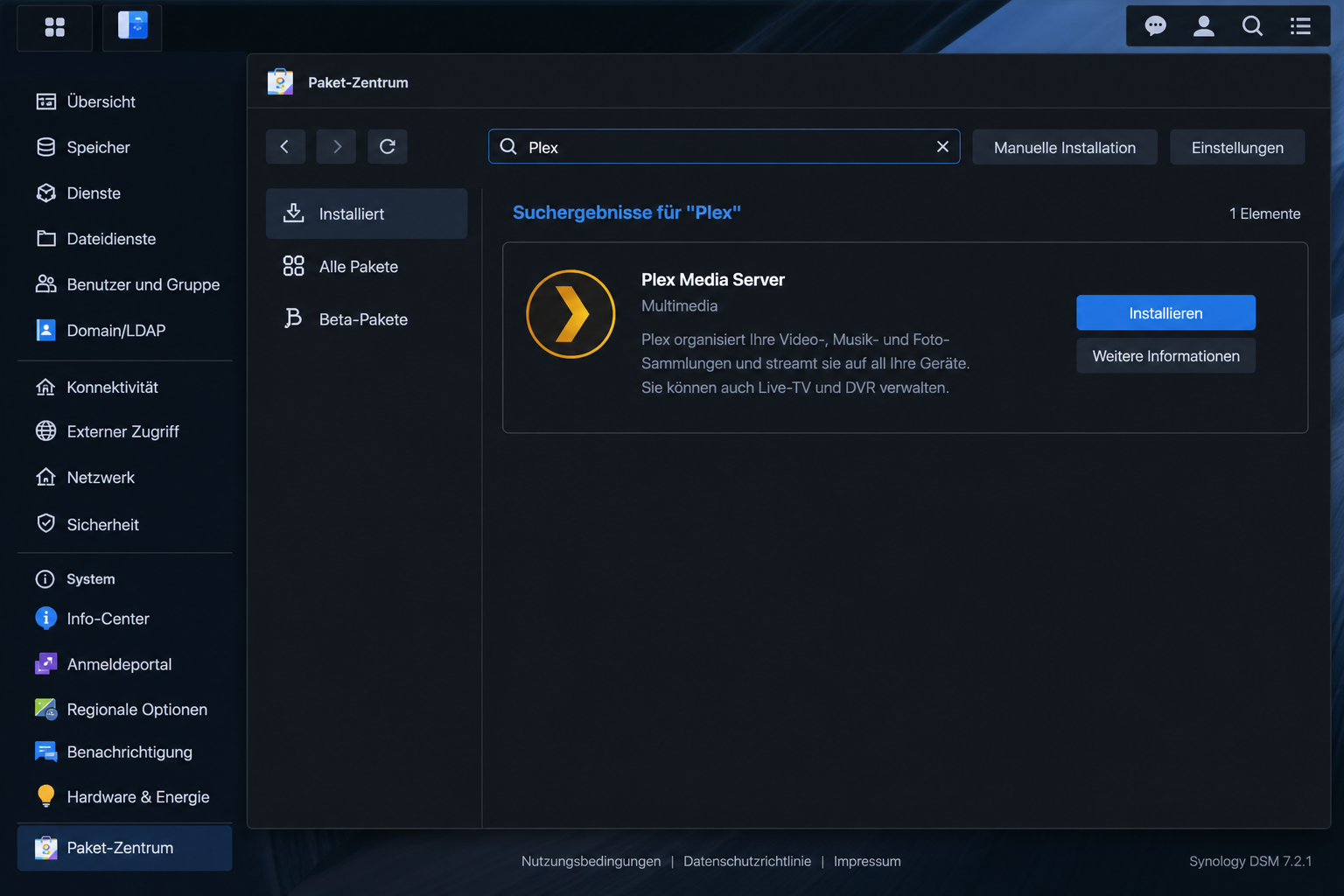Open the Impressum link
The width and height of the screenshot is (1344, 896).
coord(867,861)
